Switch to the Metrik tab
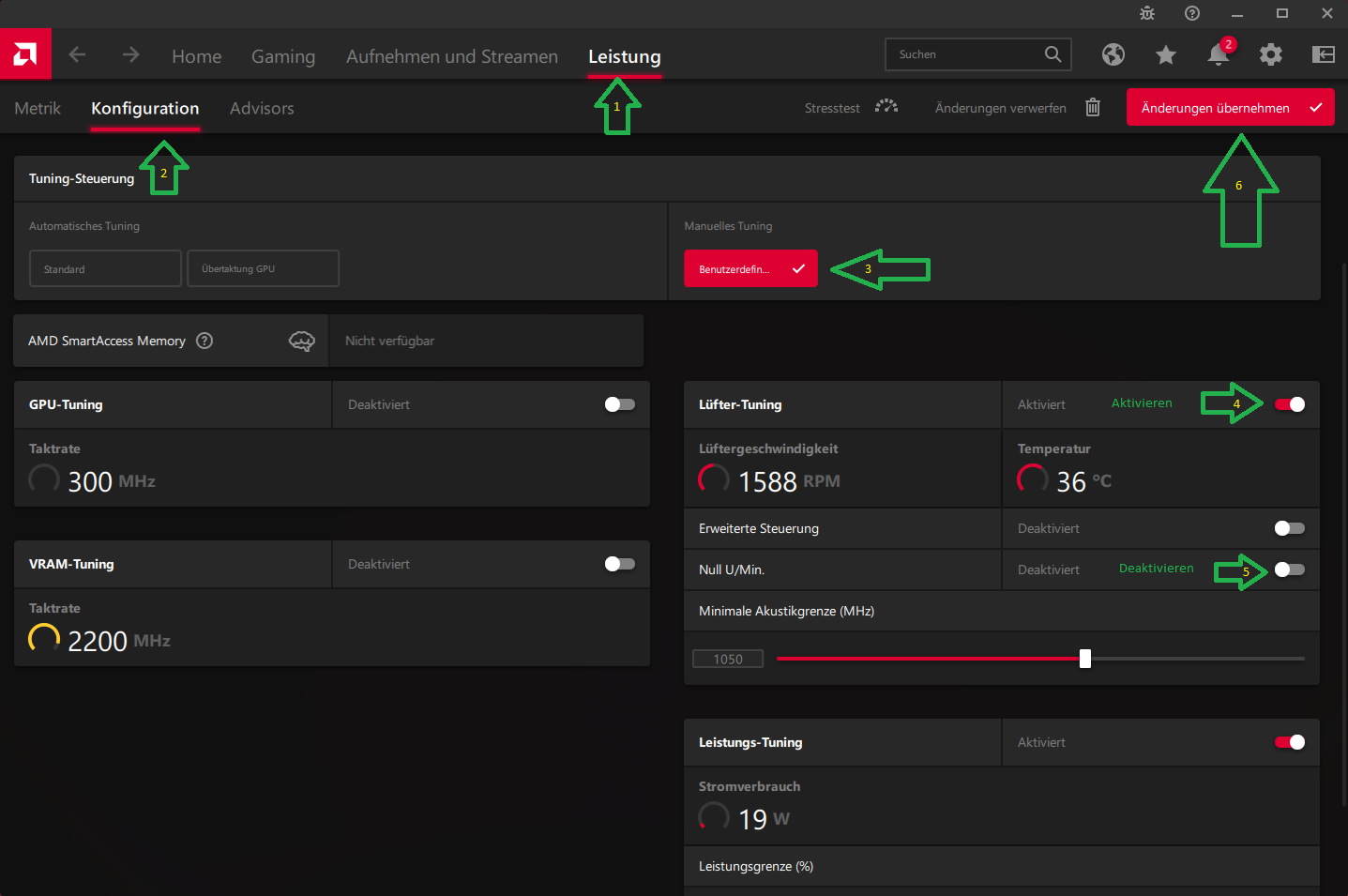 (38, 108)
